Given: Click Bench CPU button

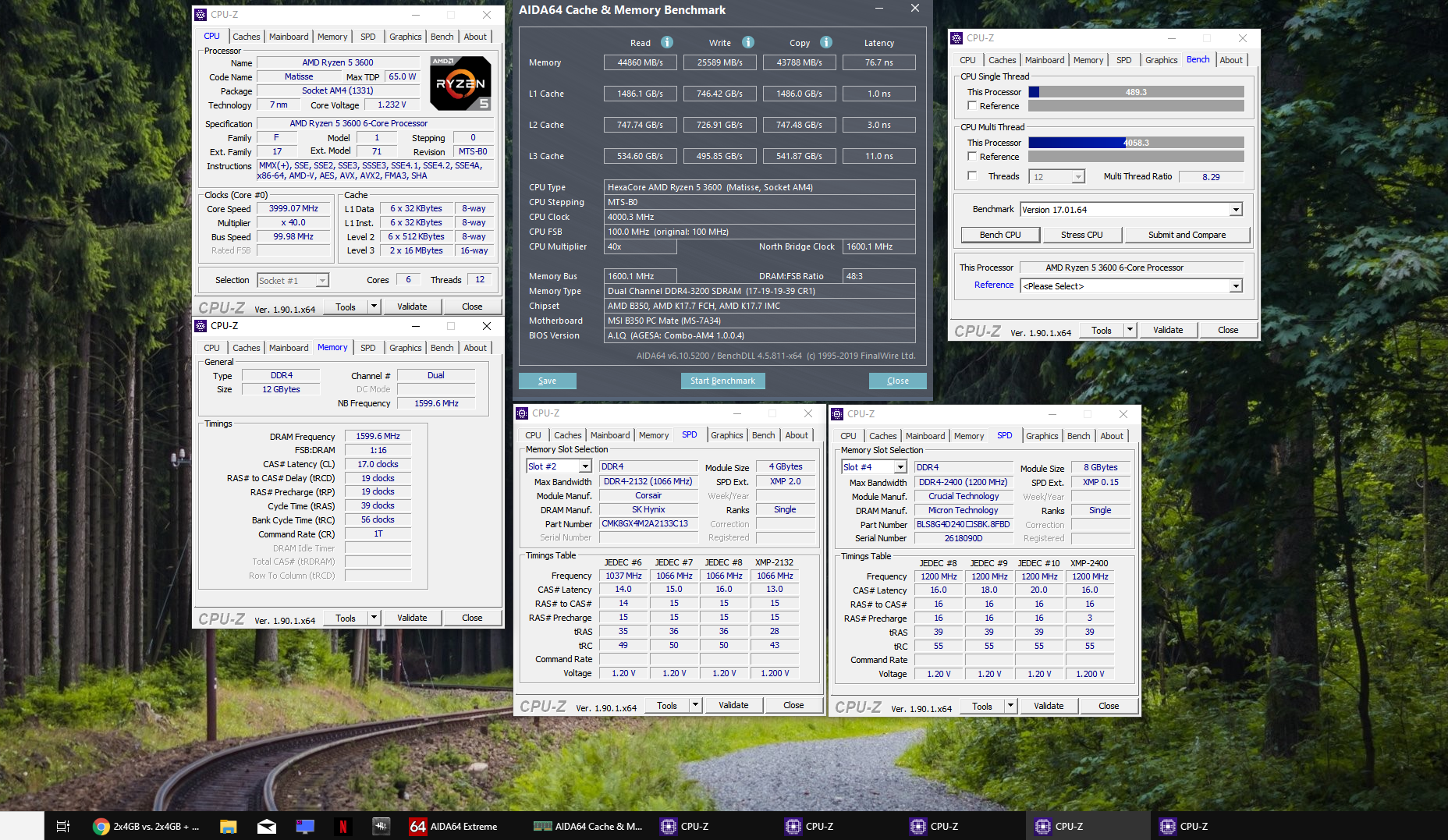Looking at the screenshot, I should point(1000,235).
